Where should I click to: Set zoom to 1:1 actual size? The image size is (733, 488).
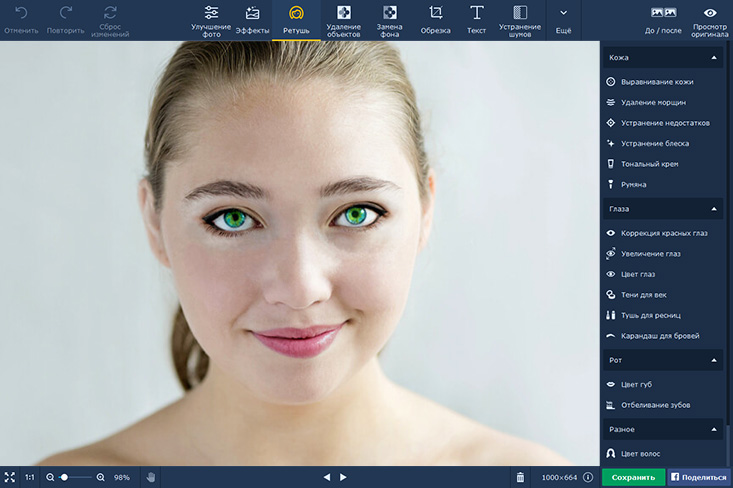pos(30,477)
